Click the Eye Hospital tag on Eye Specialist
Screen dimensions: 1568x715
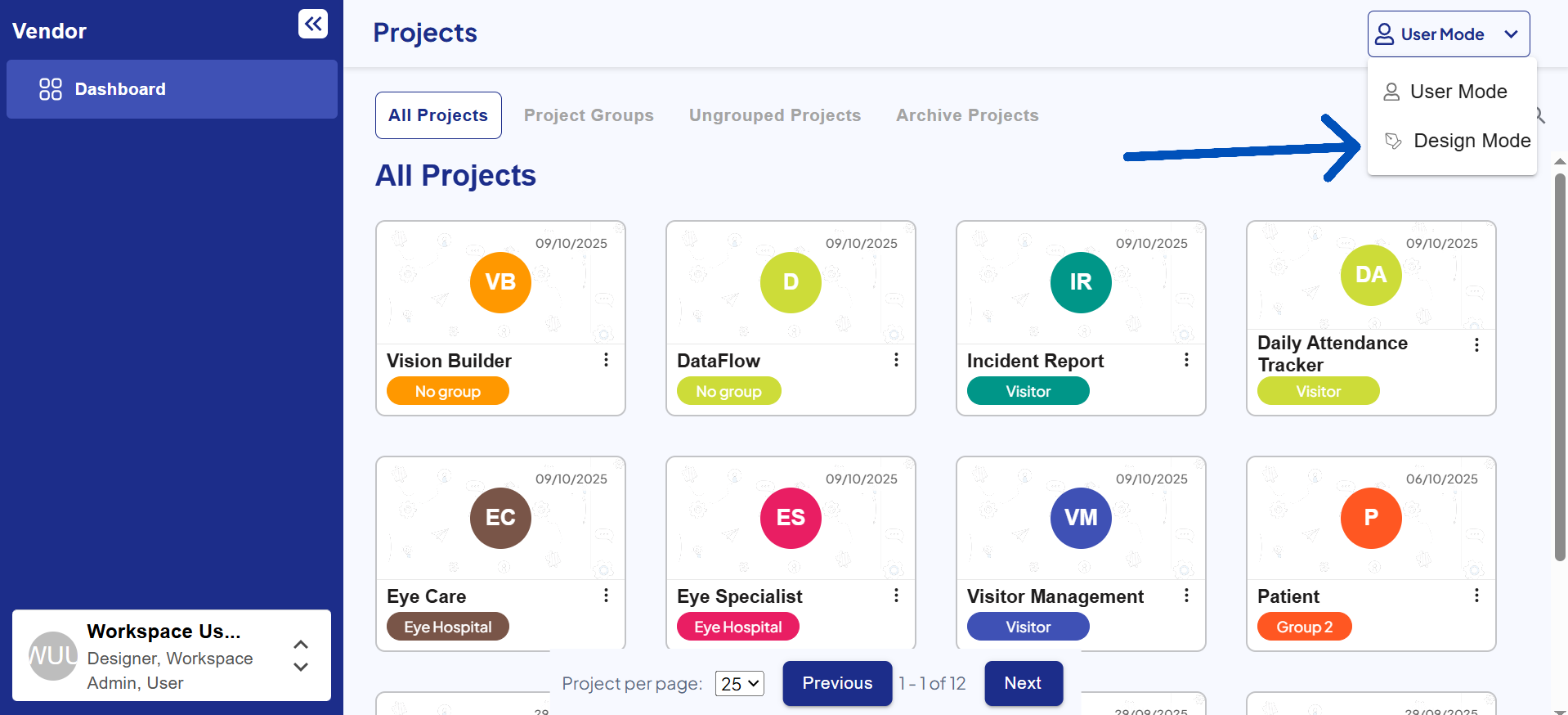(737, 627)
